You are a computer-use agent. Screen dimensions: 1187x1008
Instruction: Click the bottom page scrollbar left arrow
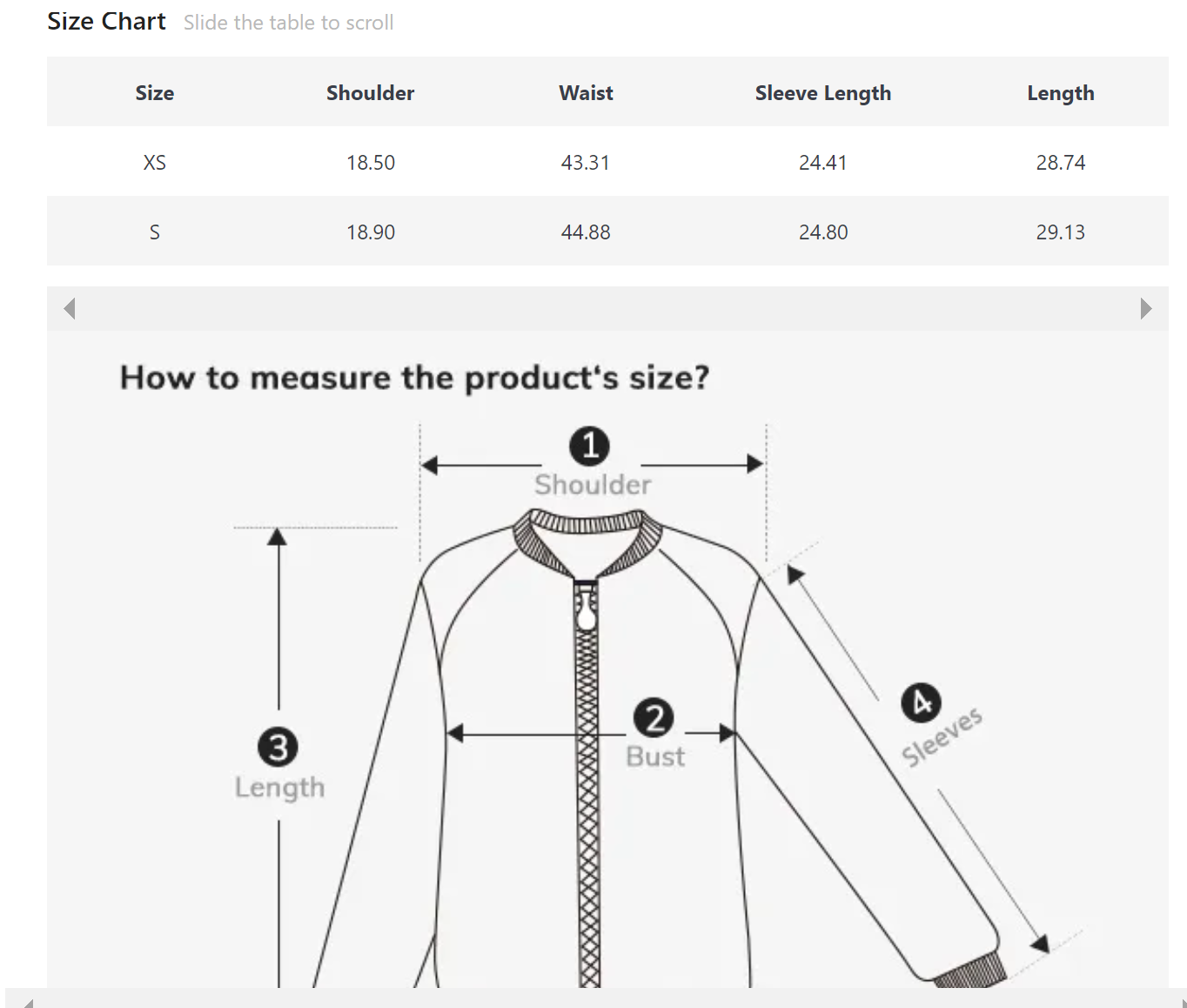28,1002
